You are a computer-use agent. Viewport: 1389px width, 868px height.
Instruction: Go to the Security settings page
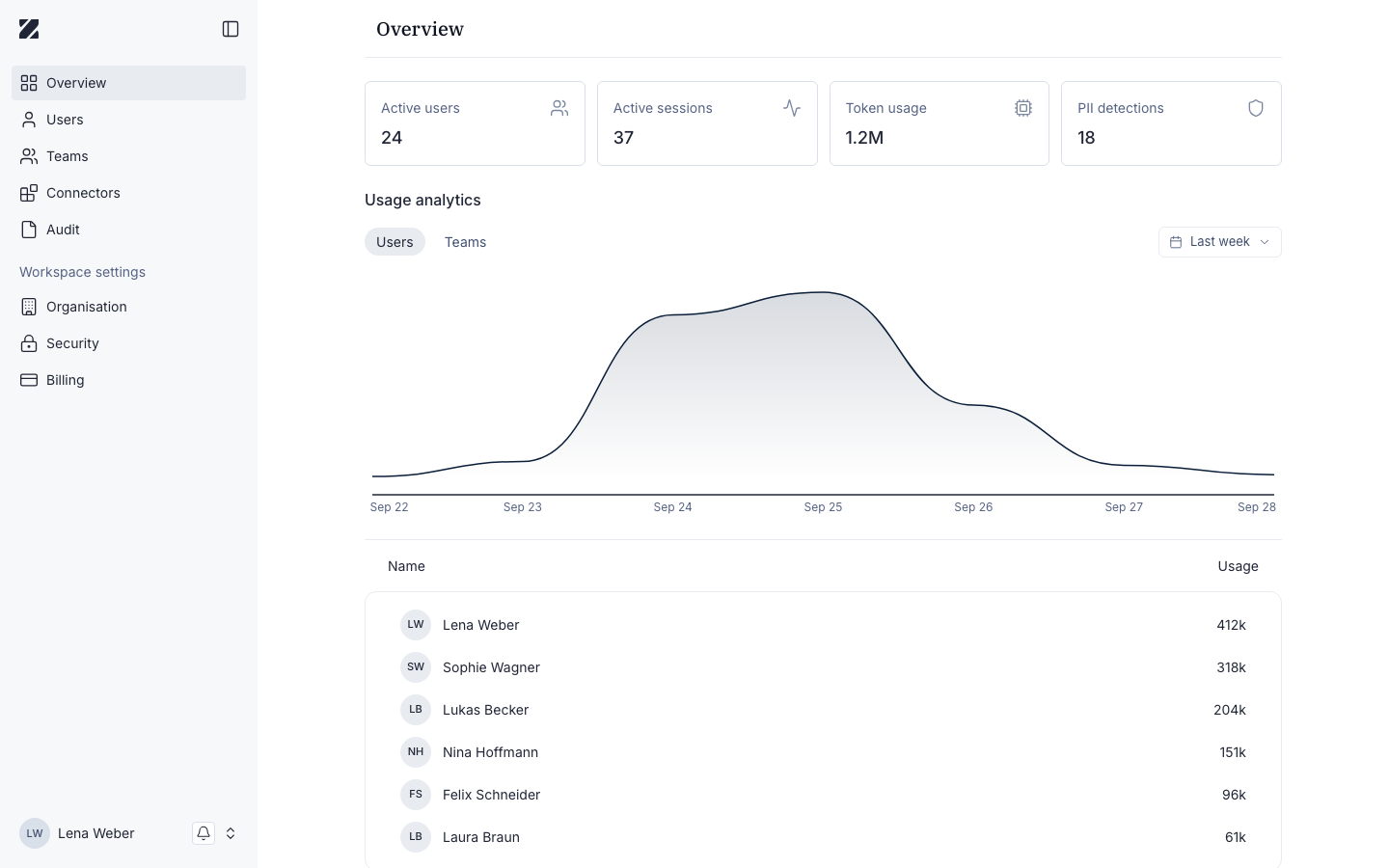[128, 343]
